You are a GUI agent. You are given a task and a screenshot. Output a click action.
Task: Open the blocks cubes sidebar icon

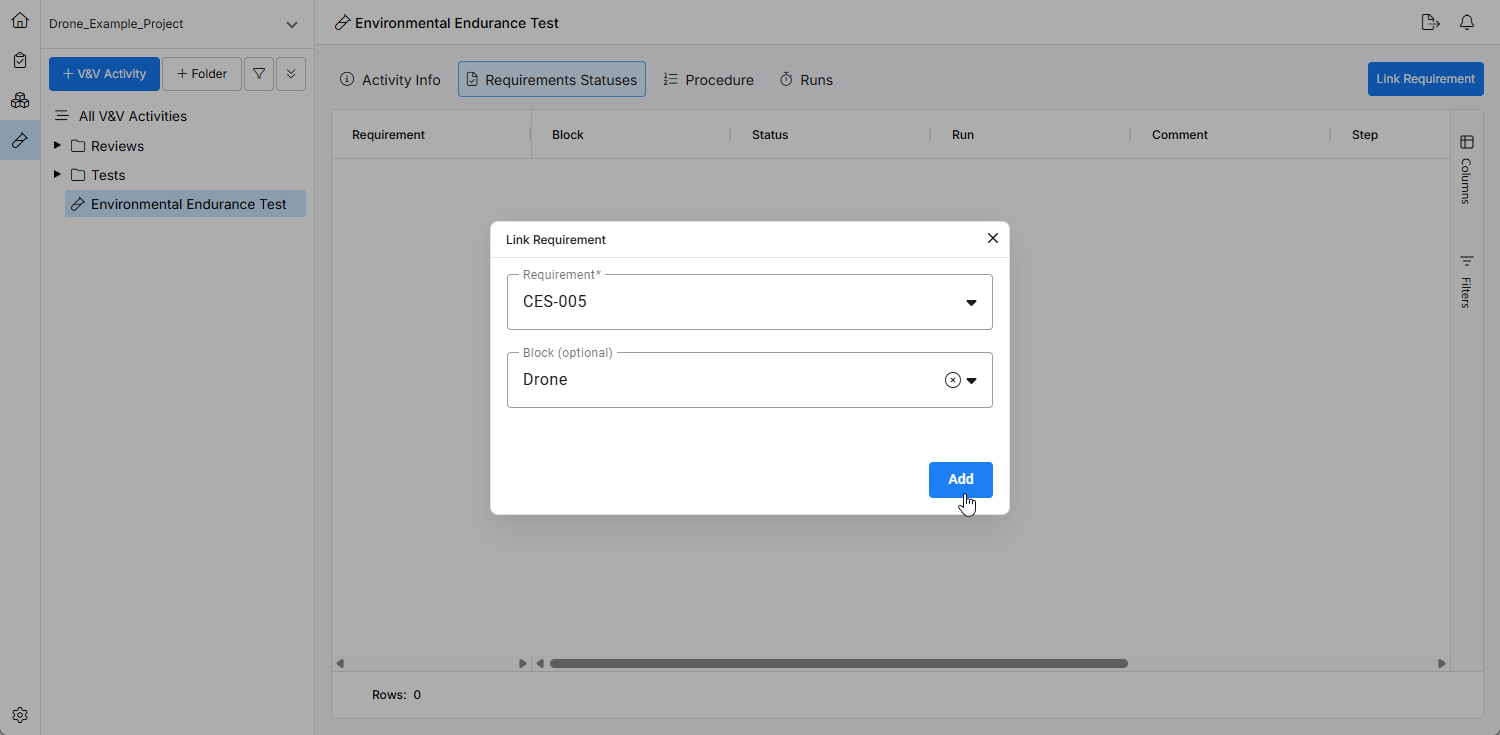point(20,100)
